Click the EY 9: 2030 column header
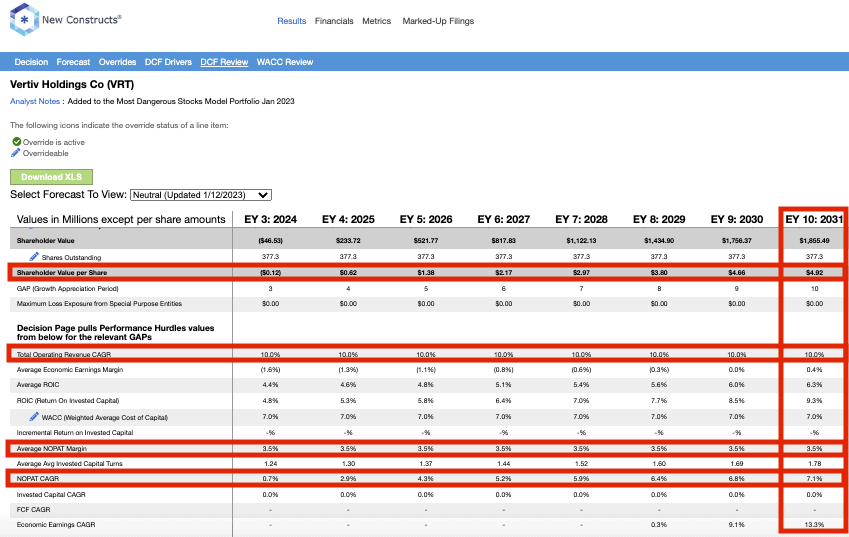 (737, 219)
